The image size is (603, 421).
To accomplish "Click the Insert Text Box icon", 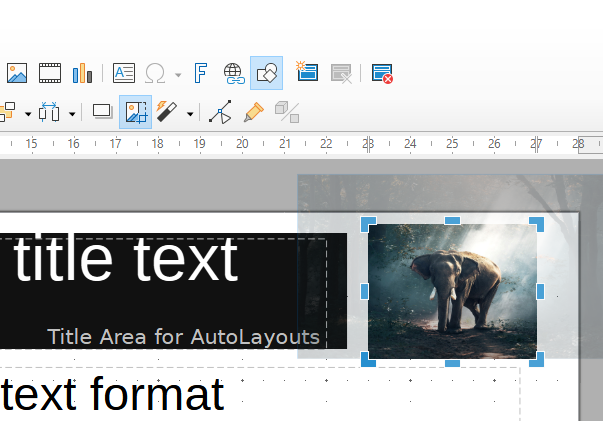I will point(124,73).
